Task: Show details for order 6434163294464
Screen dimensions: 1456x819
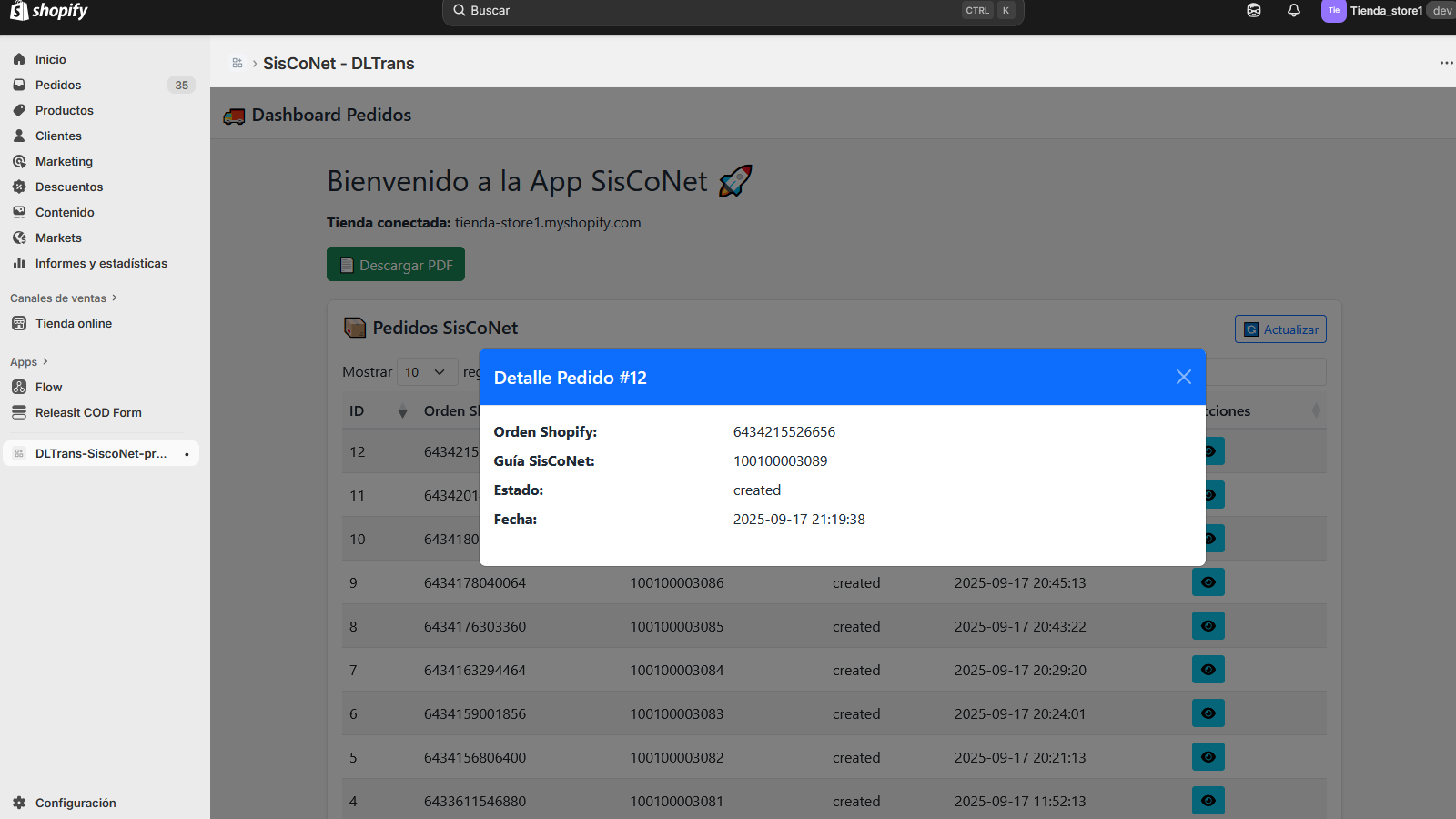Action: coord(1208,670)
